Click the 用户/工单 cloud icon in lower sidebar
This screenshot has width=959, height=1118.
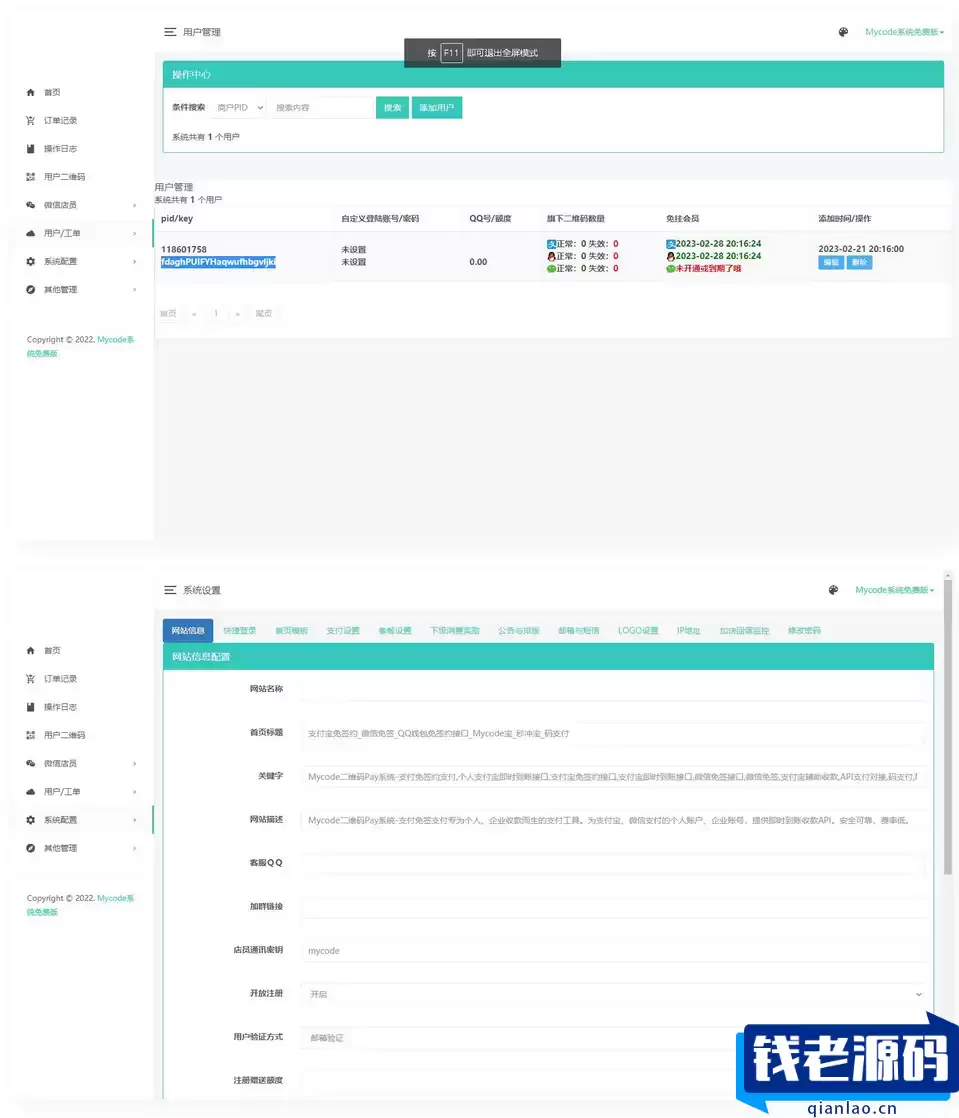31,791
